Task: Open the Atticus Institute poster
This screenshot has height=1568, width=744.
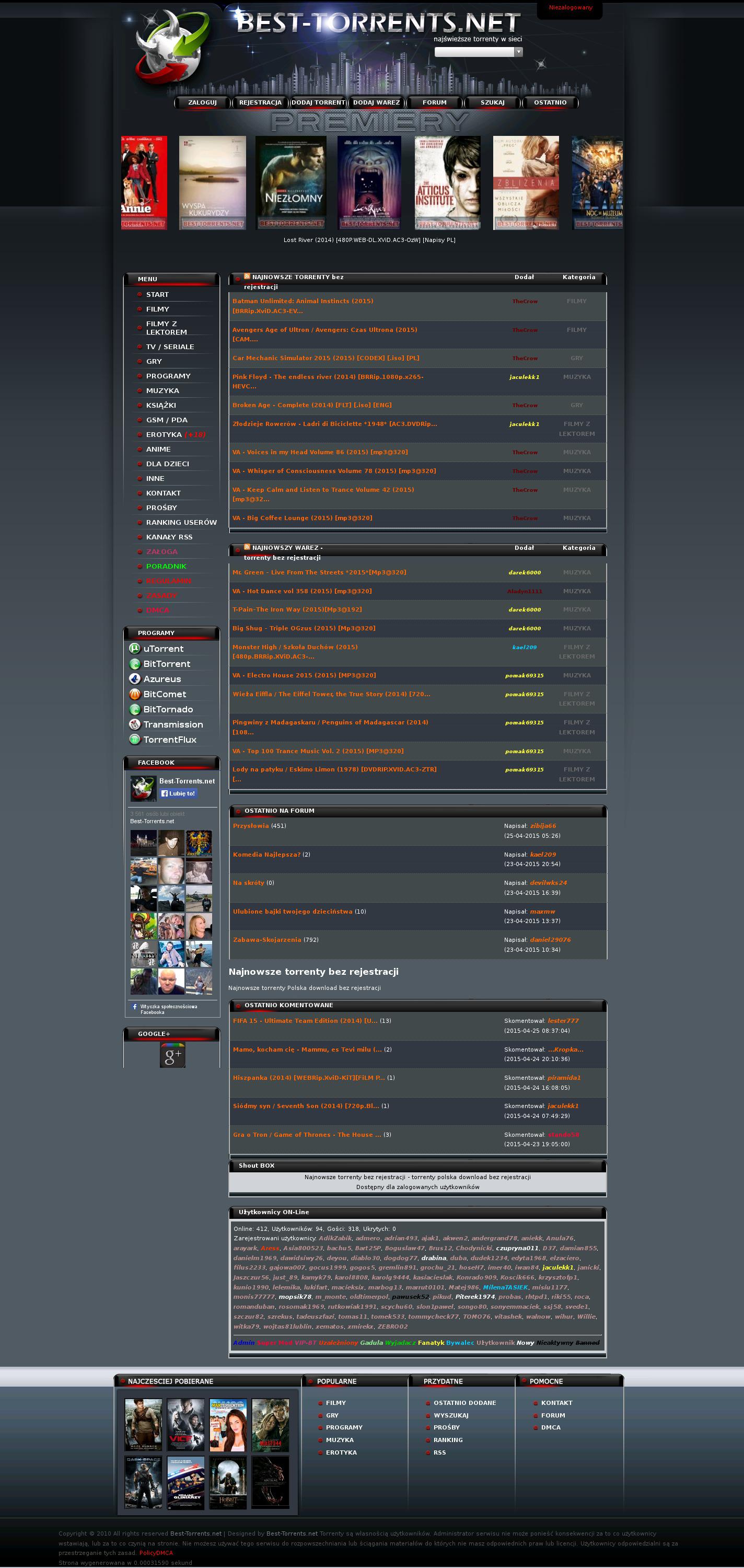Action: (x=448, y=182)
